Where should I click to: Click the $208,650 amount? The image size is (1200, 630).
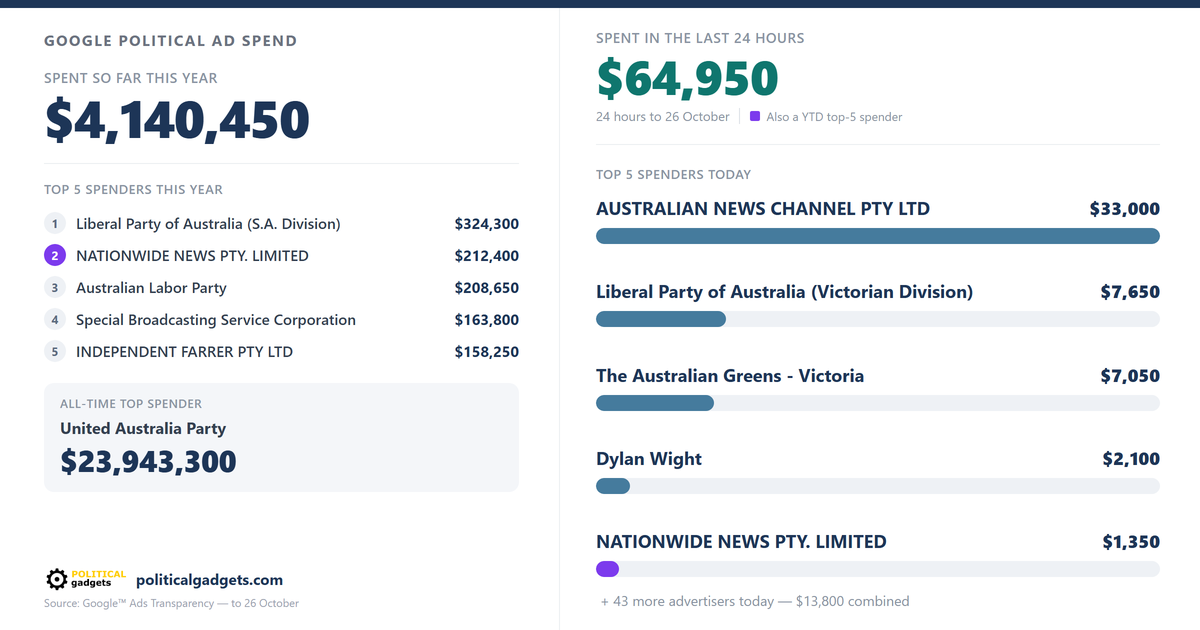tap(487, 288)
